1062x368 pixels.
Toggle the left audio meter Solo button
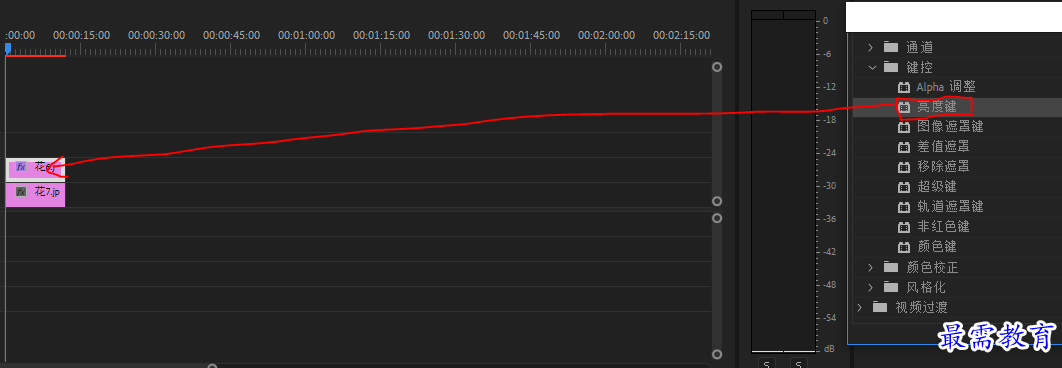(767, 365)
